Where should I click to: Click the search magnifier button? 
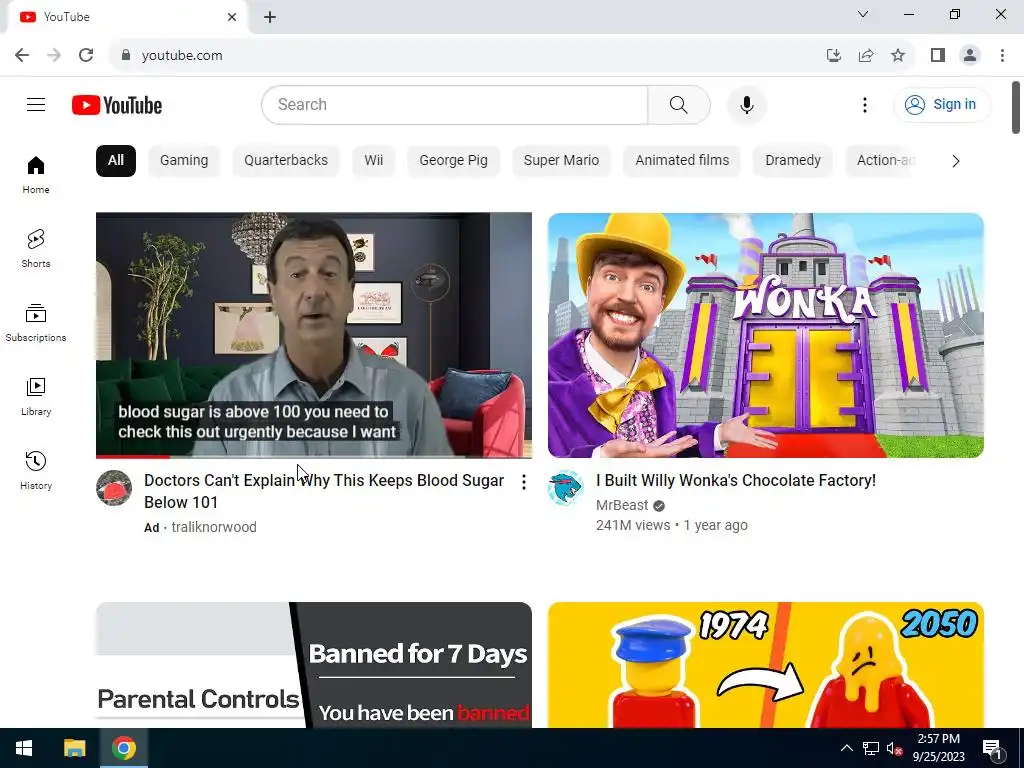679,104
